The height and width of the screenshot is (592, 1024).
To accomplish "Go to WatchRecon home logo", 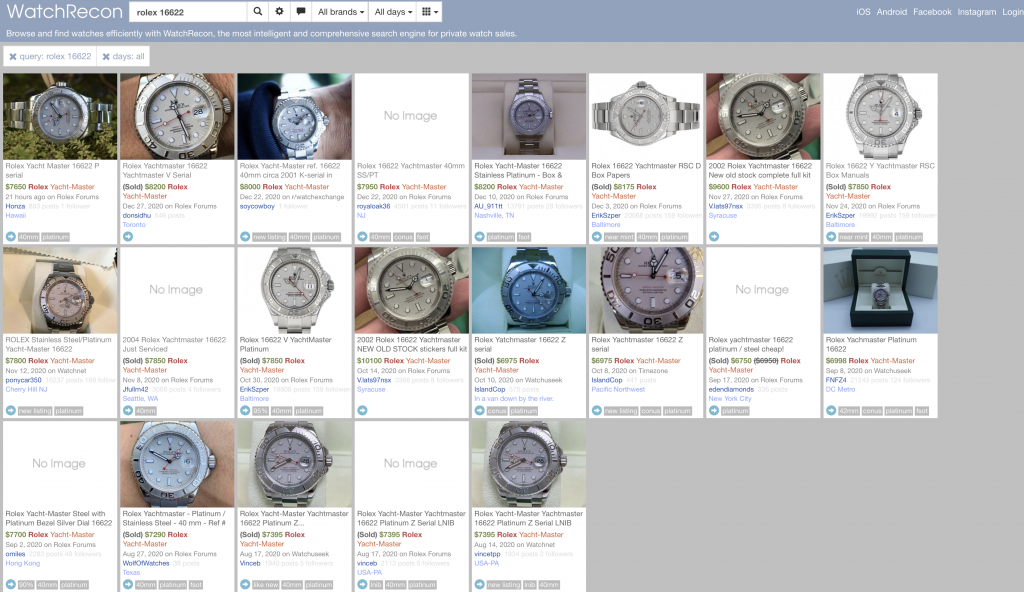I will tap(64, 12).
